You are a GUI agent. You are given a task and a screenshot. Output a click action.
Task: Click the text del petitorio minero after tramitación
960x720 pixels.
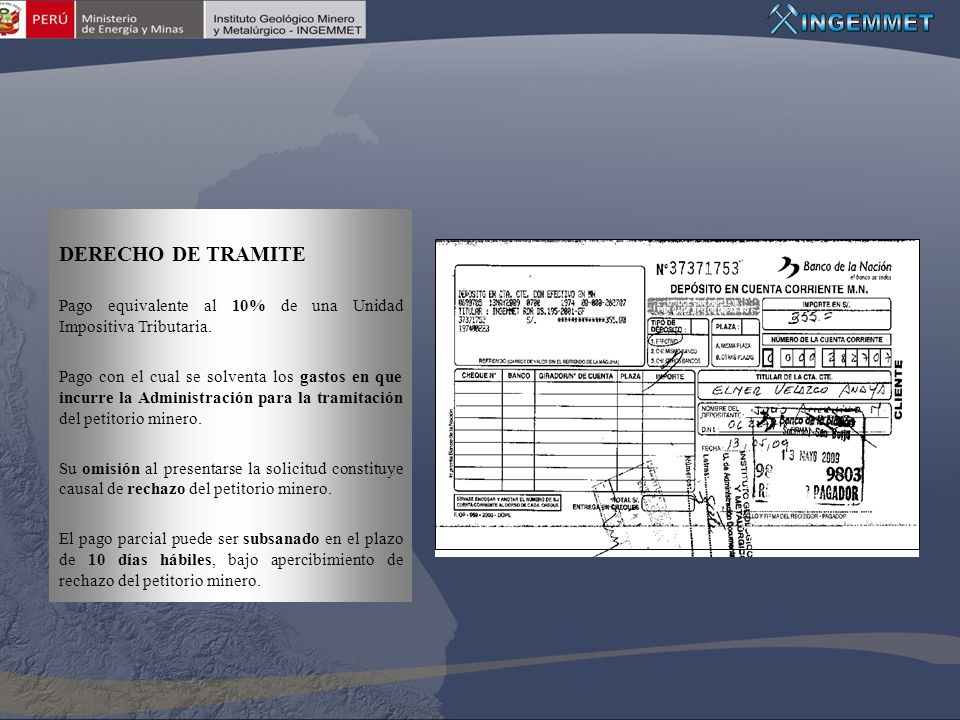129,419
